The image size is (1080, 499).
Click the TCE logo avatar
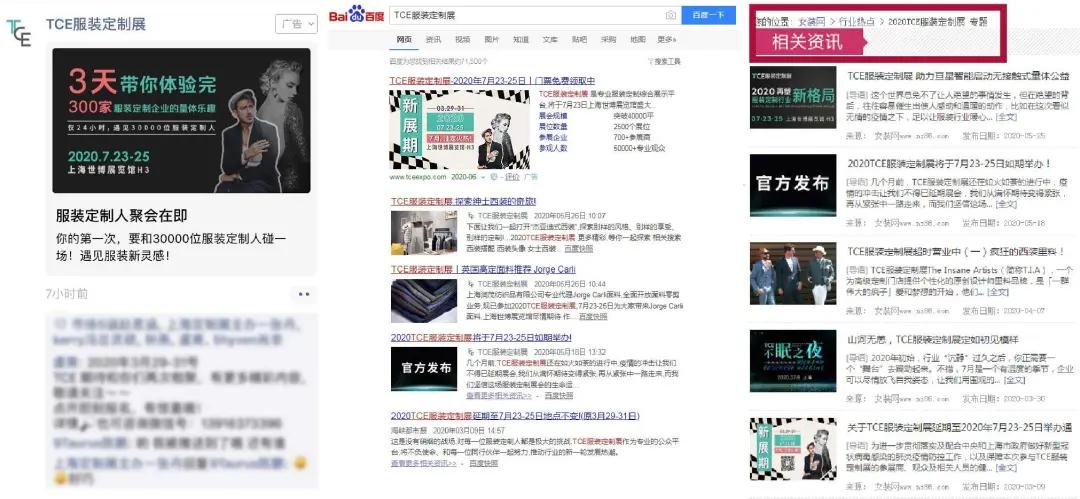click(19, 31)
